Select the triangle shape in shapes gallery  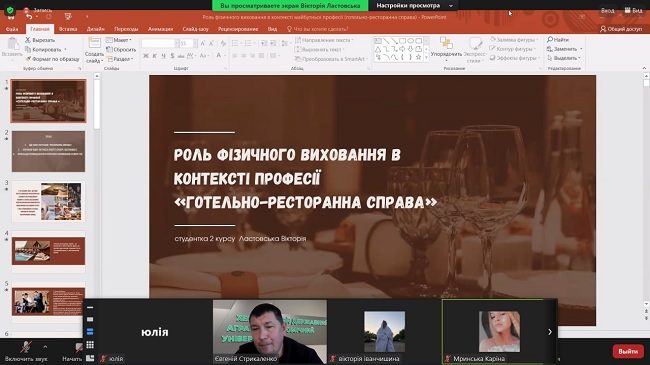(378, 49)
